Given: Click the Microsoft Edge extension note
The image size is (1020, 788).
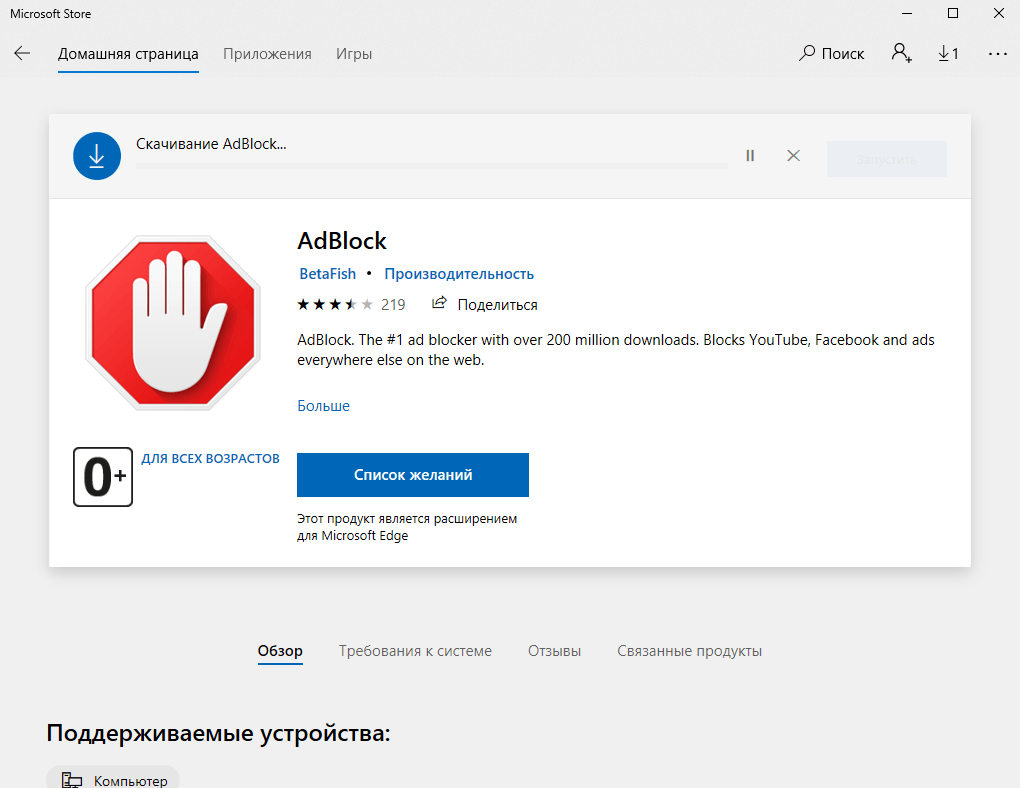Looking at the screenshot, I should pos(407,527).
